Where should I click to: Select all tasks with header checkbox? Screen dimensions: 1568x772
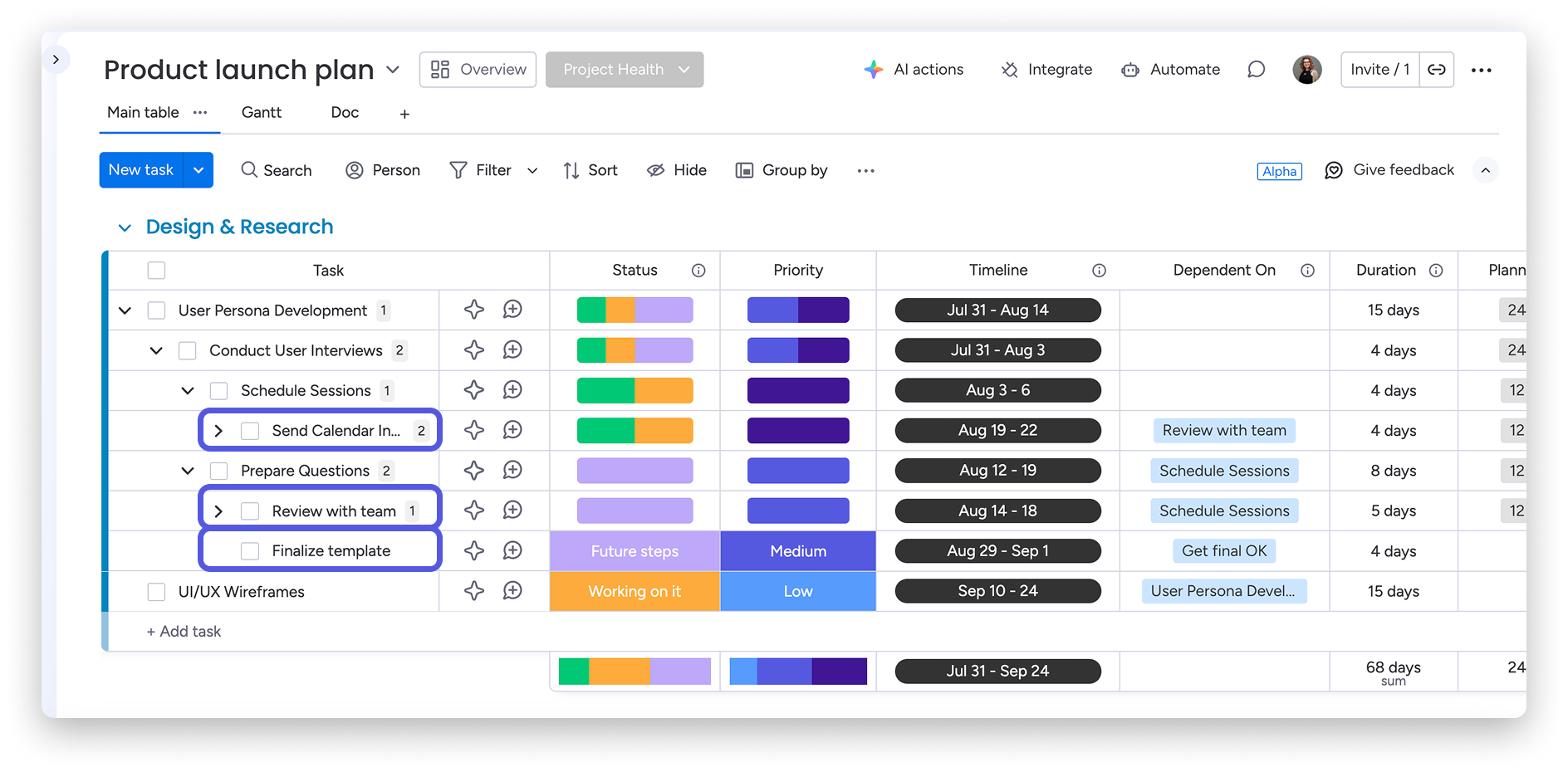pyautogui.click(x=156, y=271)
